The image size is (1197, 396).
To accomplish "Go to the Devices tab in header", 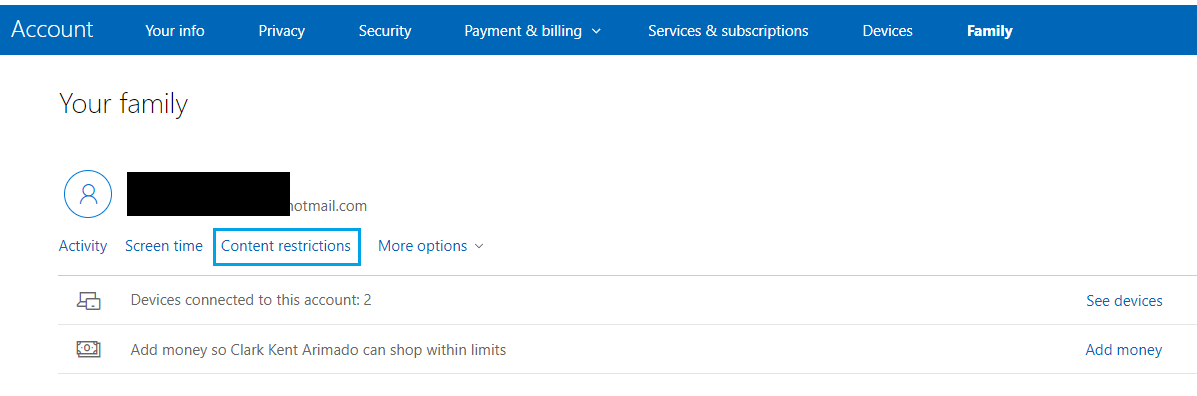I will (888, 31).
